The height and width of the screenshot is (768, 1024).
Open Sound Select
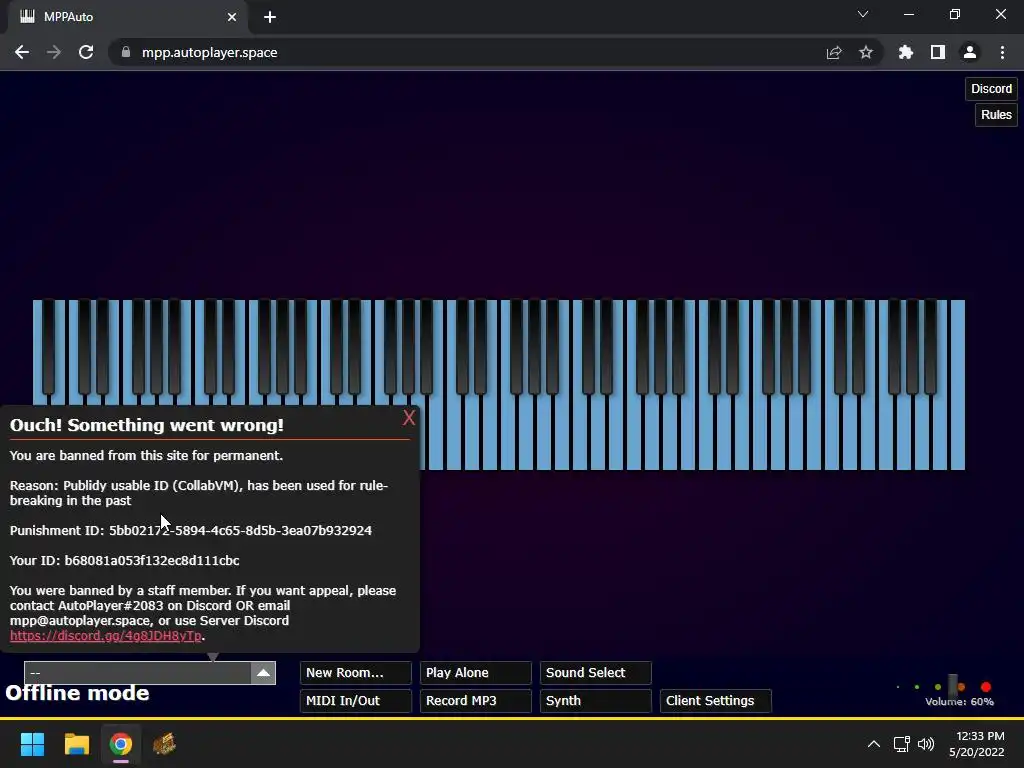coord(596,673)
